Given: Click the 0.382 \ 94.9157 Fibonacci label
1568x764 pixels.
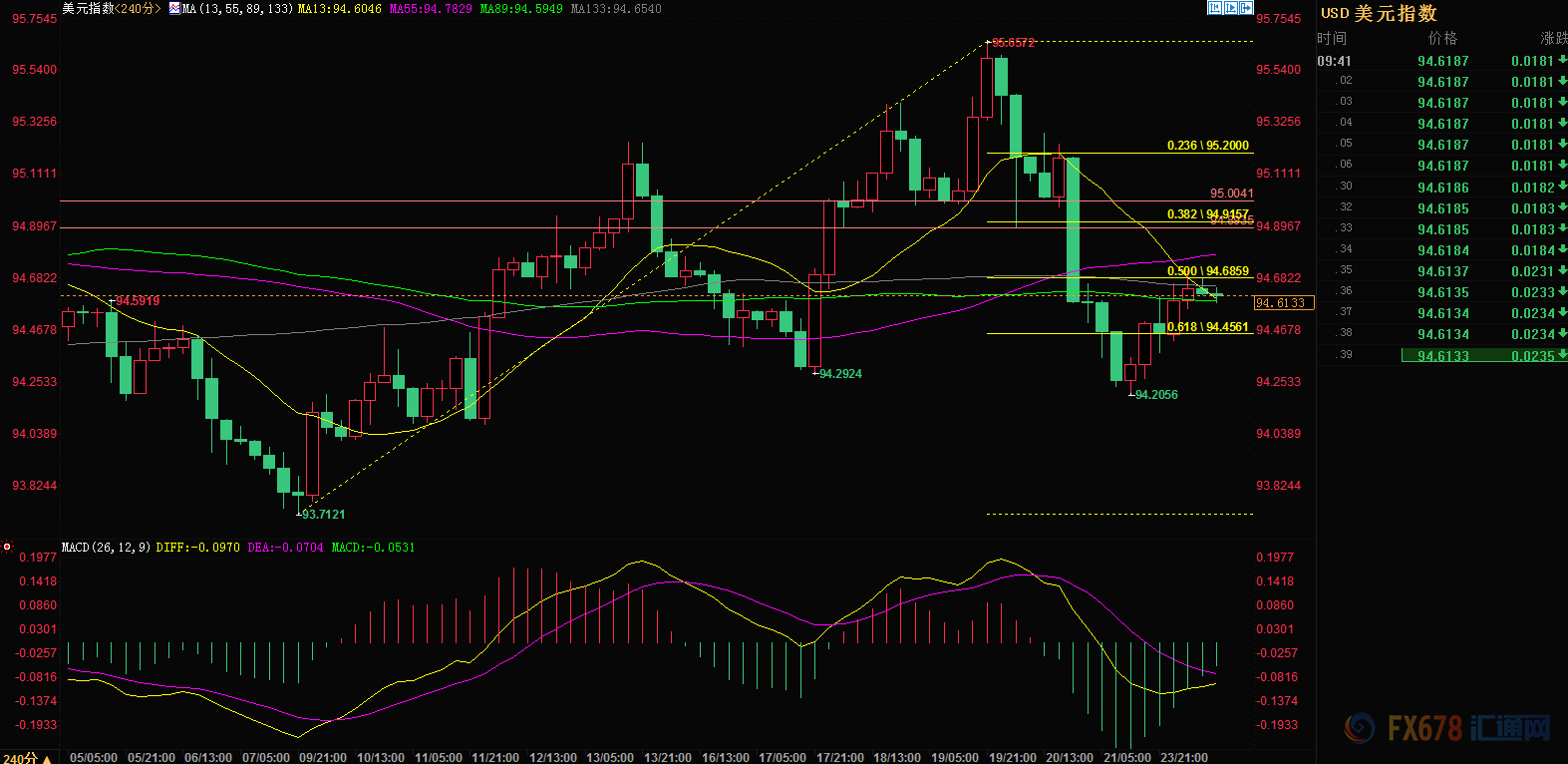Looking at the screenshot, I should 1208,214.
